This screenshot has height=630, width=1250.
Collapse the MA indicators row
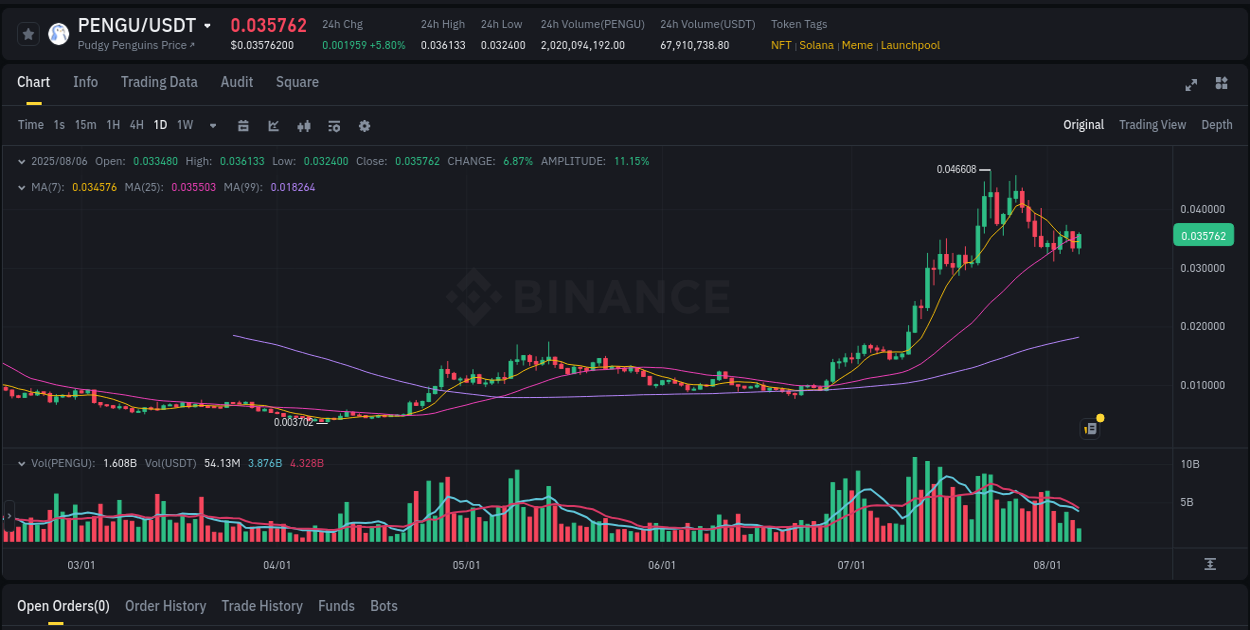(21, 187)
